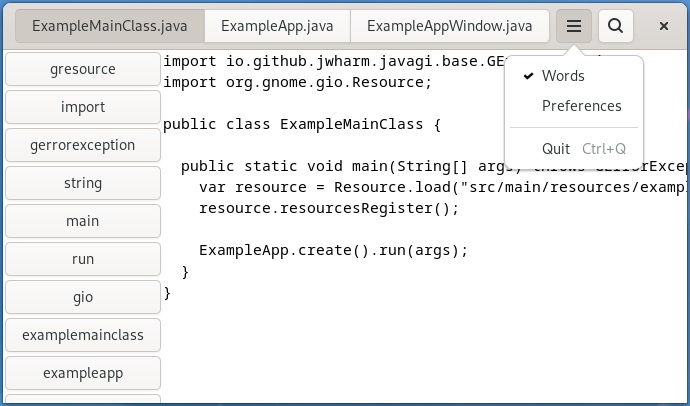Viewport: 690px width, 406px height.
Task: Click the gerrorexception word button
Action: 83,145
